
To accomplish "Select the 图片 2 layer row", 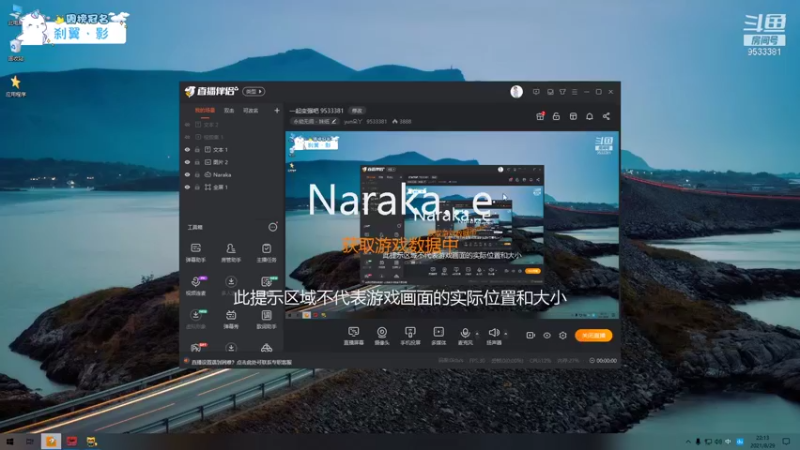I will (232, 162).
